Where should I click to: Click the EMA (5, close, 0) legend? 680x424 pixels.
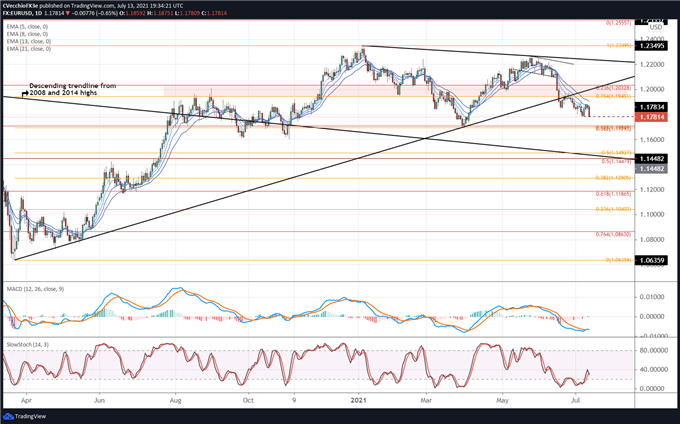pyautogui.click(x=27, y=26)
